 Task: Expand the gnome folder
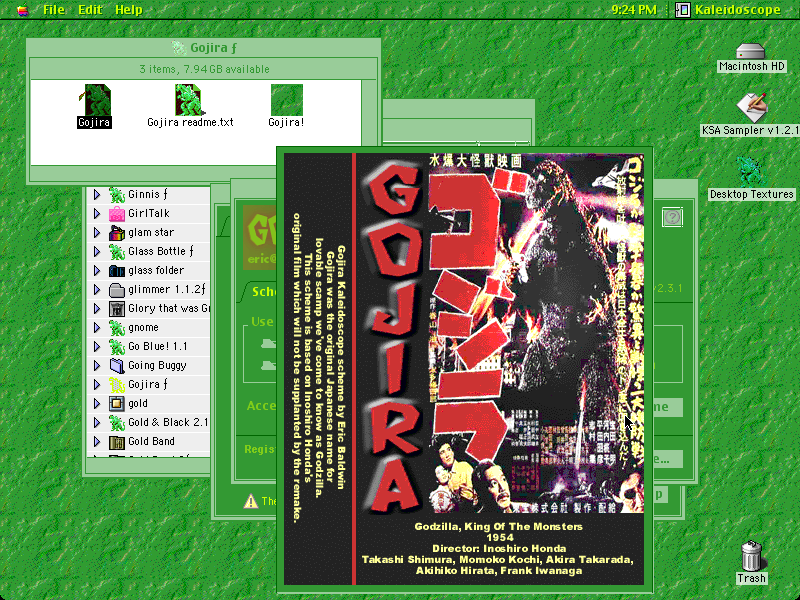[96, 328]
